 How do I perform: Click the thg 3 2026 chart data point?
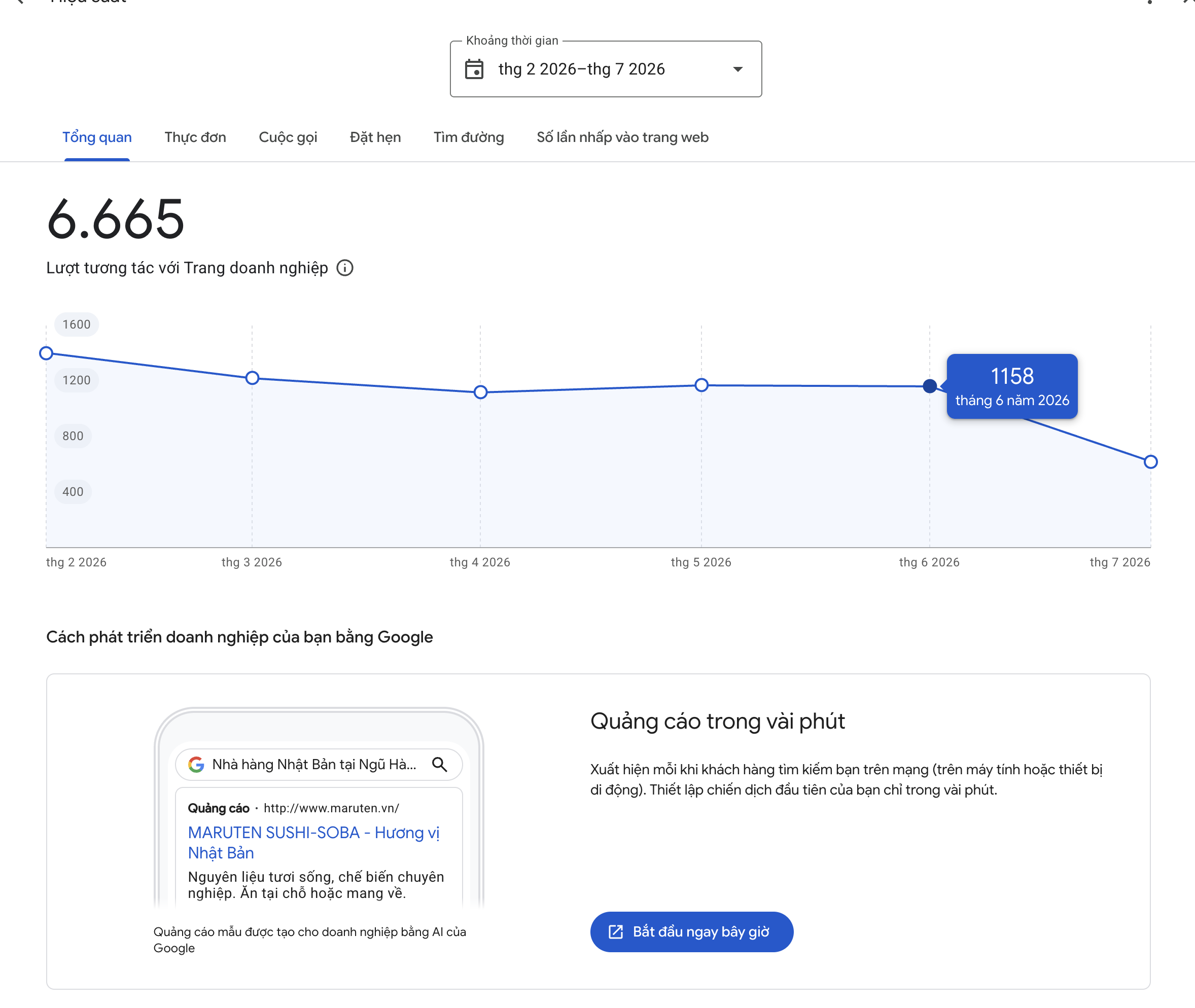252,378
